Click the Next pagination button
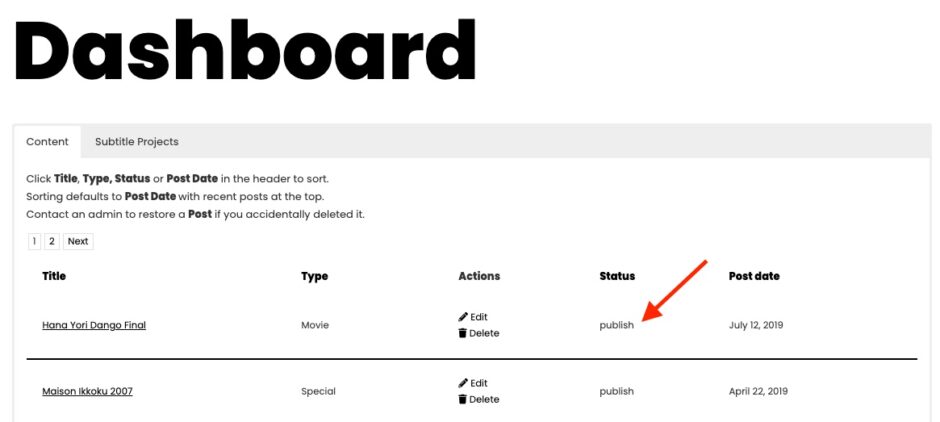The height and width of the screenshot is (422, 940). click(x=78, y=242)
